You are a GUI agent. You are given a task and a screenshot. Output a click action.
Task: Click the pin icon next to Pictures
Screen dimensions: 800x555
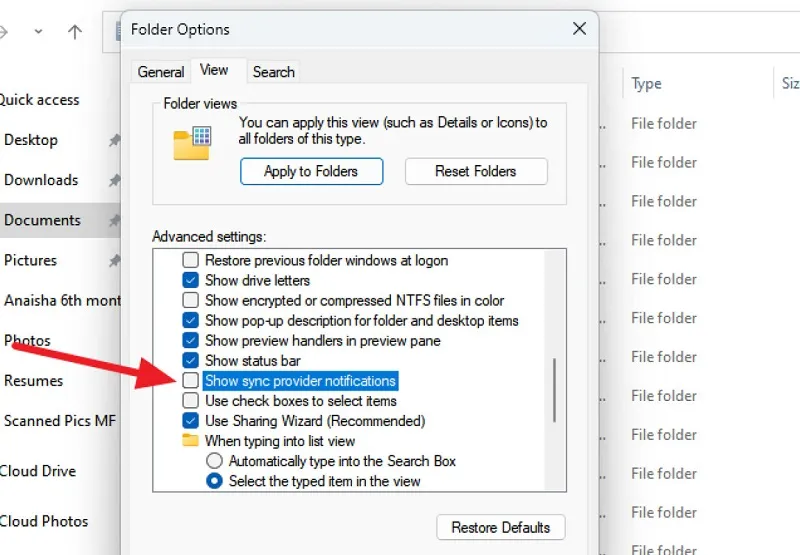[x=115, y=261]
